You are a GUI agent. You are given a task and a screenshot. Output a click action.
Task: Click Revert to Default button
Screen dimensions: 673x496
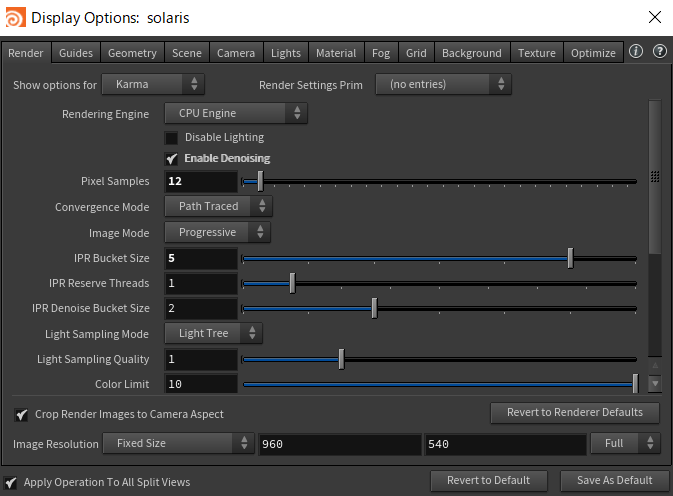pos(488,481)
